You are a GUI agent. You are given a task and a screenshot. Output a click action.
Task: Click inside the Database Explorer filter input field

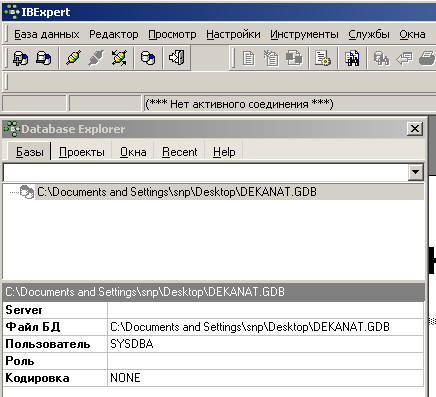tap(206, 172)
